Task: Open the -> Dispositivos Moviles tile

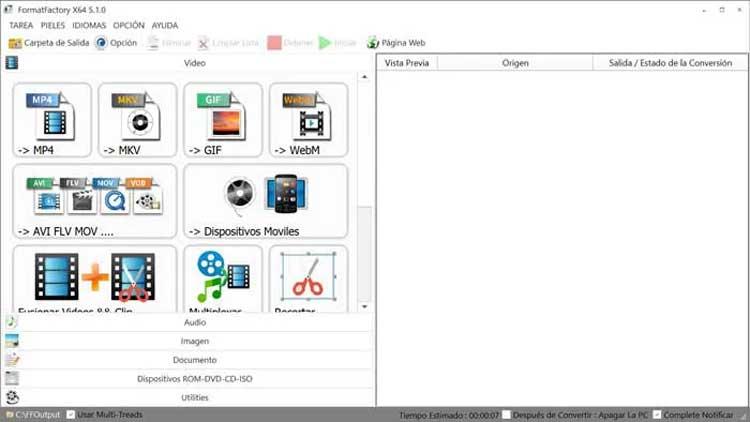Action: tap(265, 201)
